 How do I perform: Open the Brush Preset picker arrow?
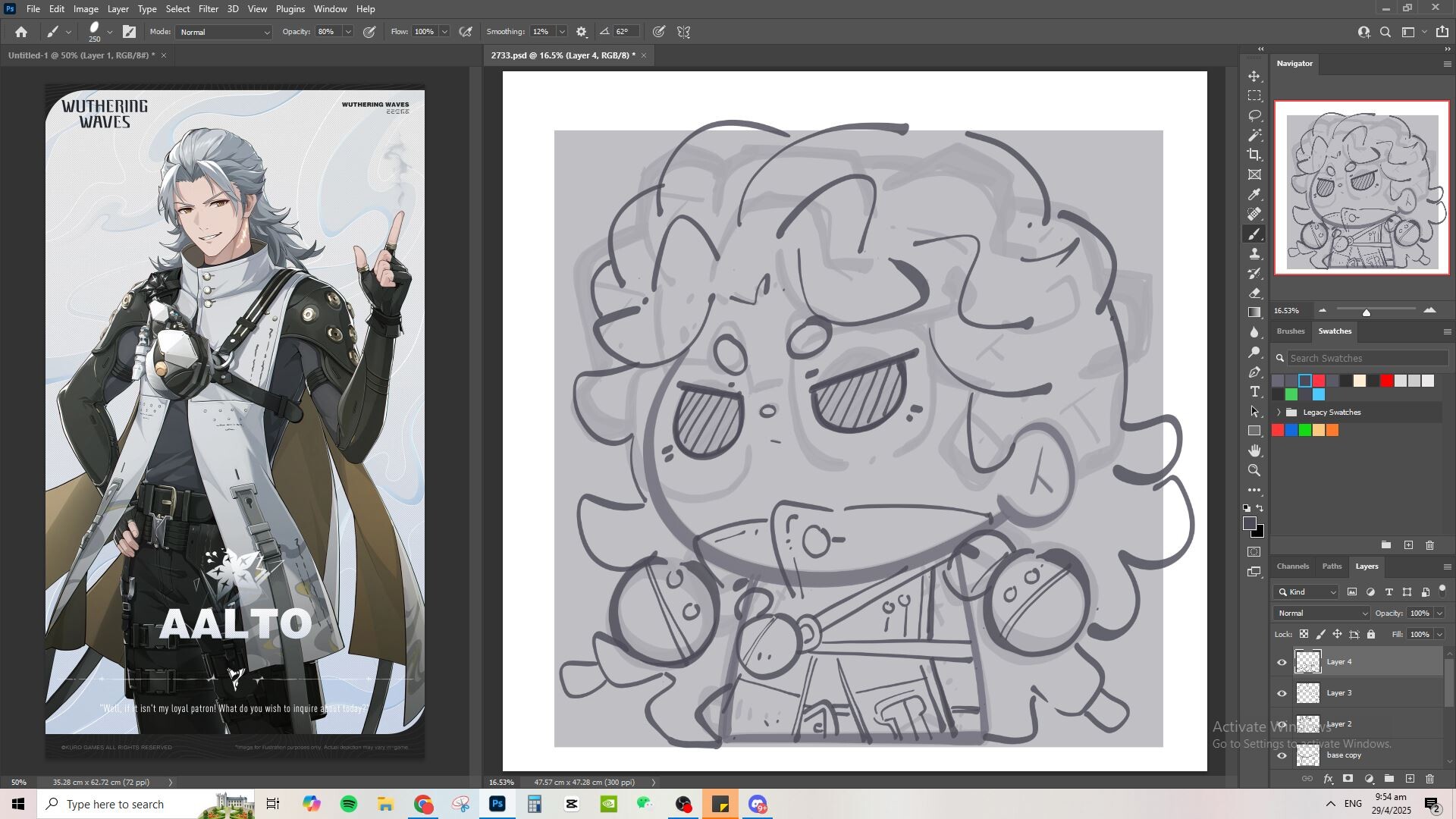pos(110,32)
